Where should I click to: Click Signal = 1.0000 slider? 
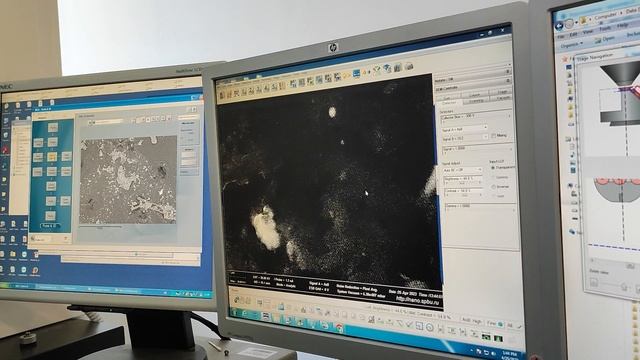[478, 151]
